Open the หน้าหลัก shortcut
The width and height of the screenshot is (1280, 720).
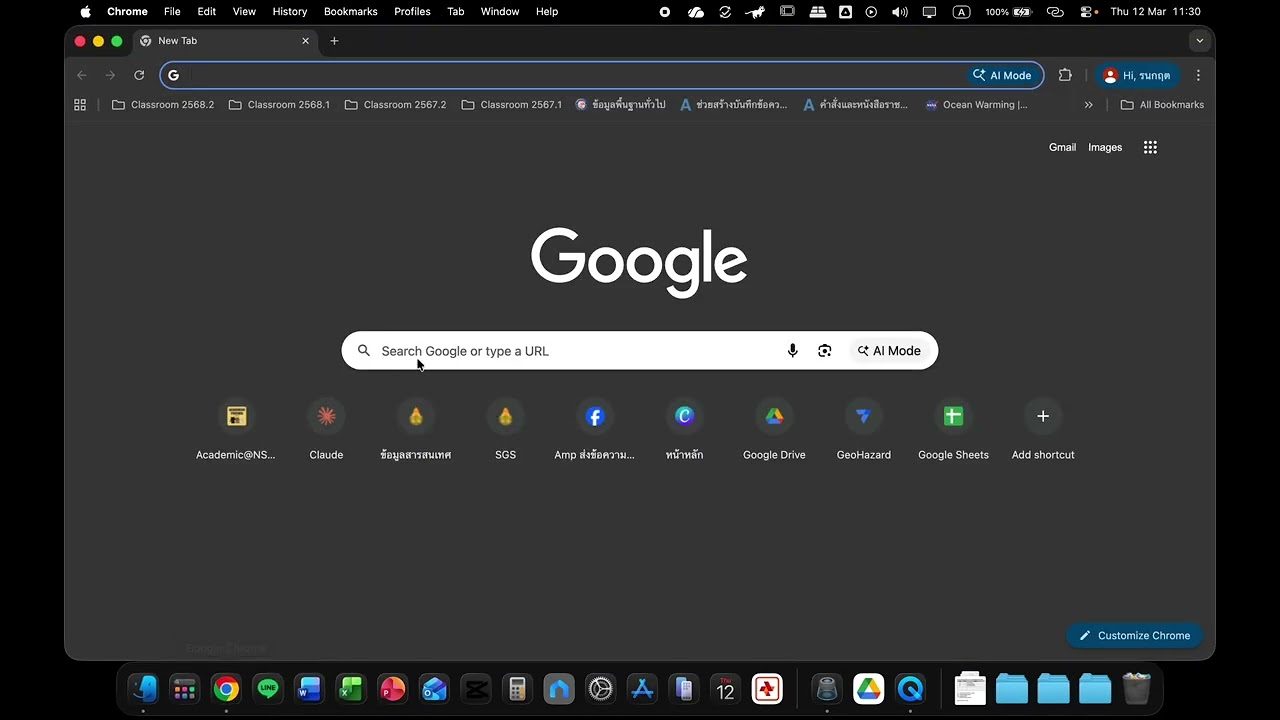click(684, 431)
